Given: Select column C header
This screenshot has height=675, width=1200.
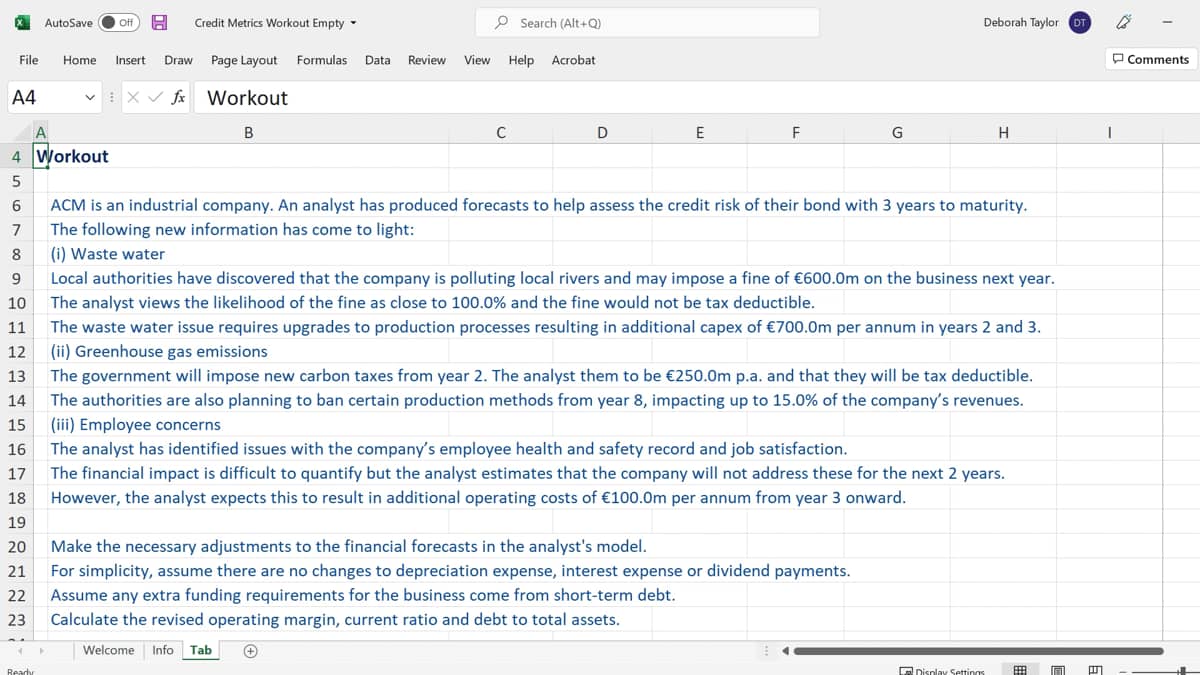Looking at the screenshot, I should pyautogui.click(x=499, y=132).
